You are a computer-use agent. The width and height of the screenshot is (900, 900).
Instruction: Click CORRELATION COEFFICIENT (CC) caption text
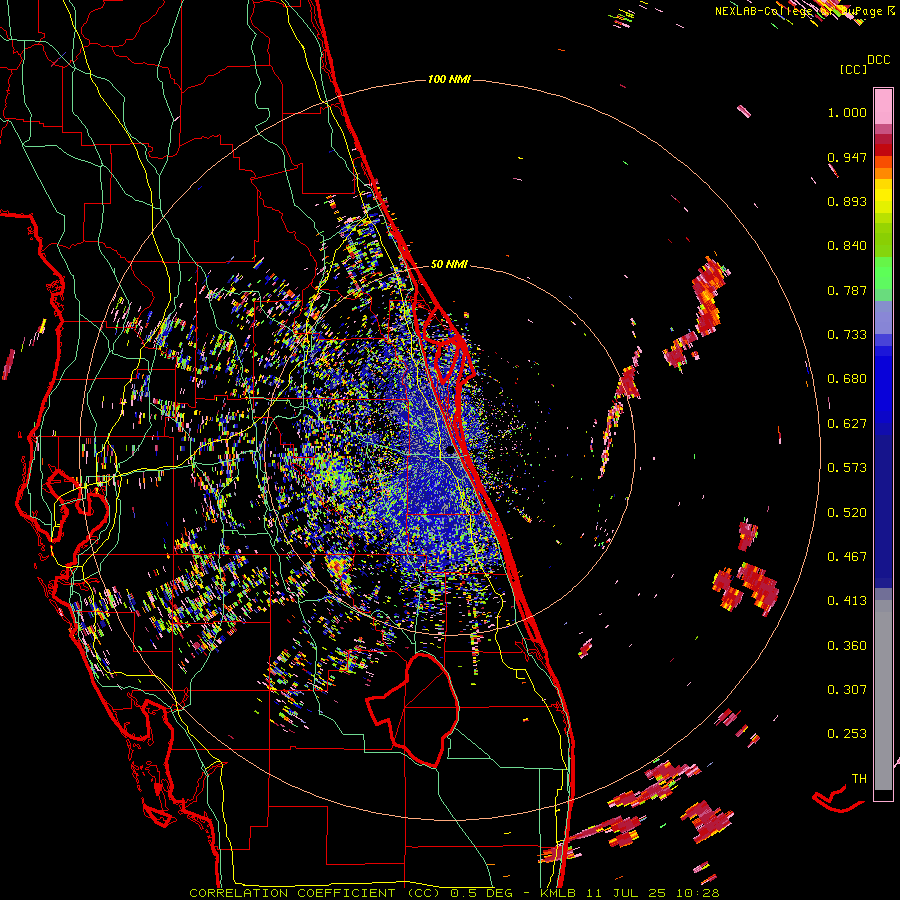pos(315,893)
